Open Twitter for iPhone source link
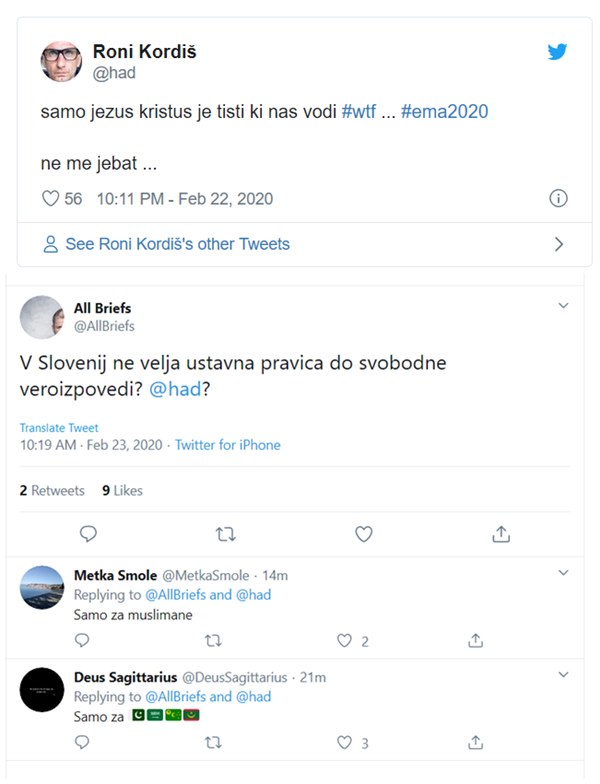600x784 pixels. pos(228,445)
